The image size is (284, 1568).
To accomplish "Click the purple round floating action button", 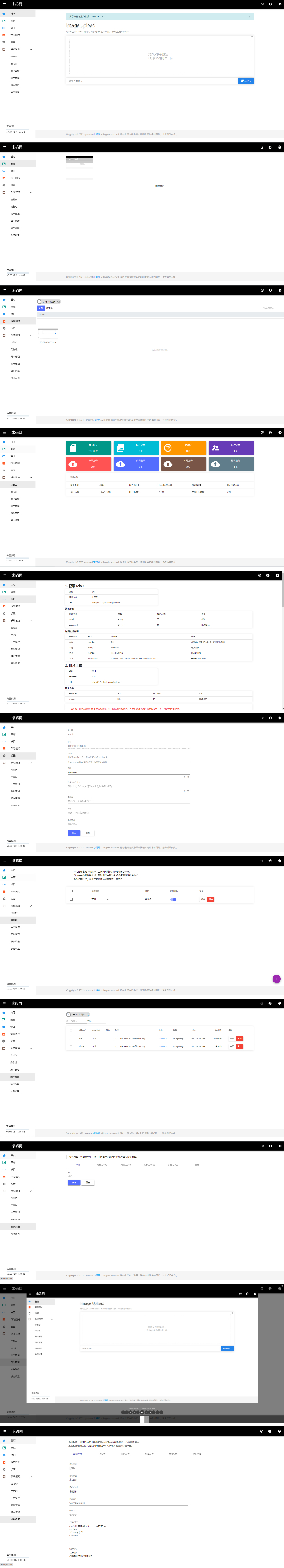I will pyautogui.click(x=277, y=979).
